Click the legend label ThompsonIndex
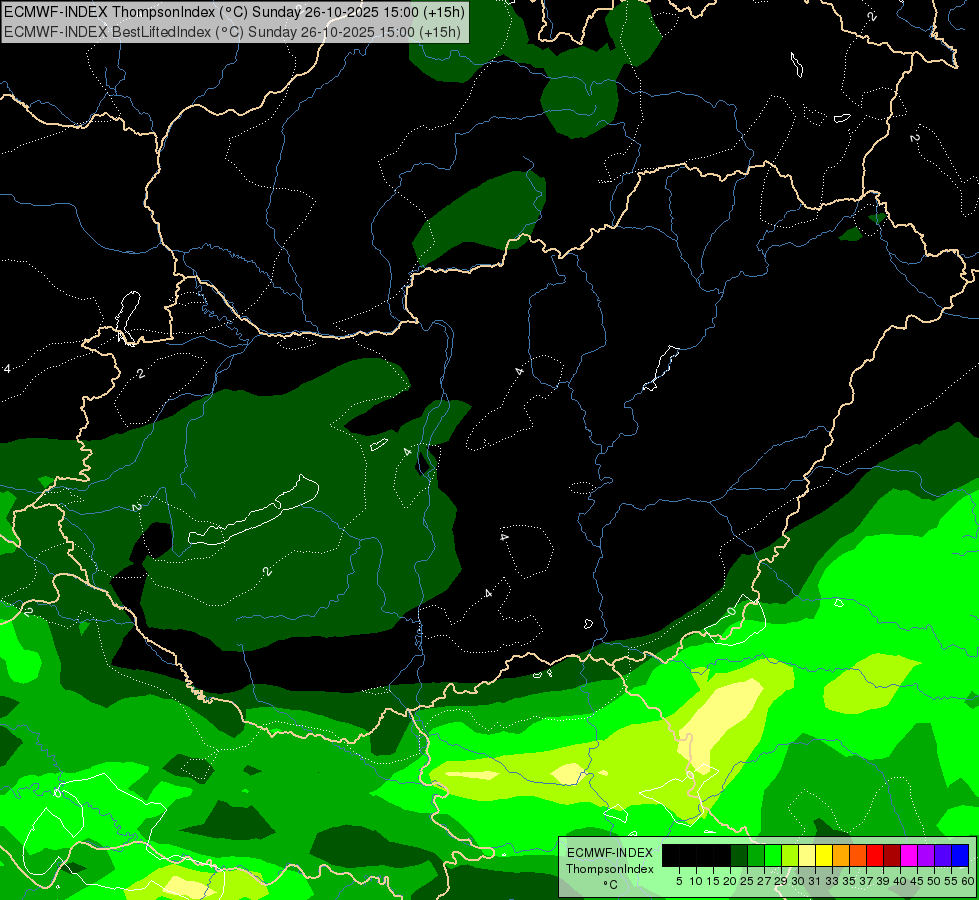Viewport: 979px width, 900px height. tap(610, 869)
